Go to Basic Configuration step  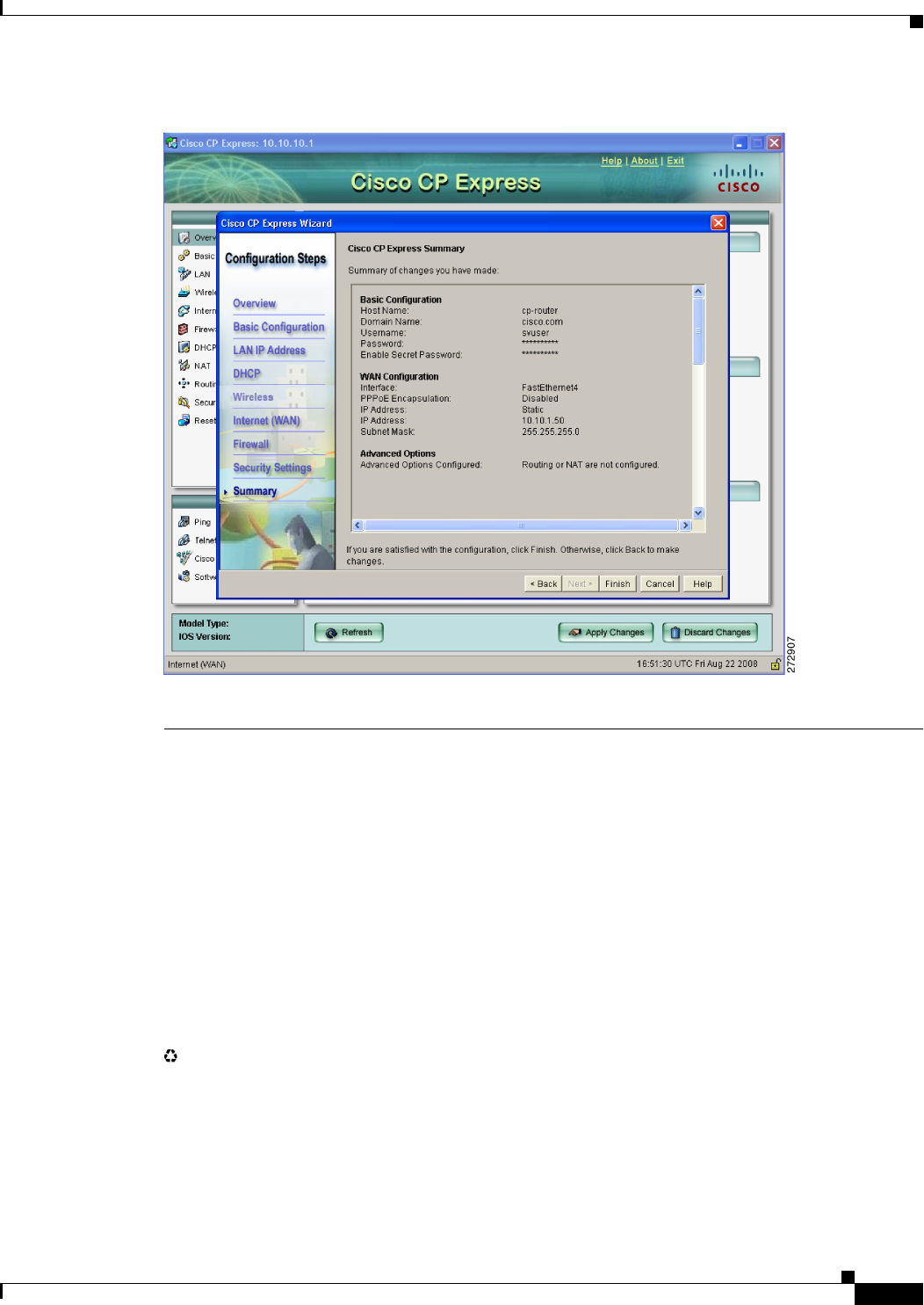[x=278, y=327]
